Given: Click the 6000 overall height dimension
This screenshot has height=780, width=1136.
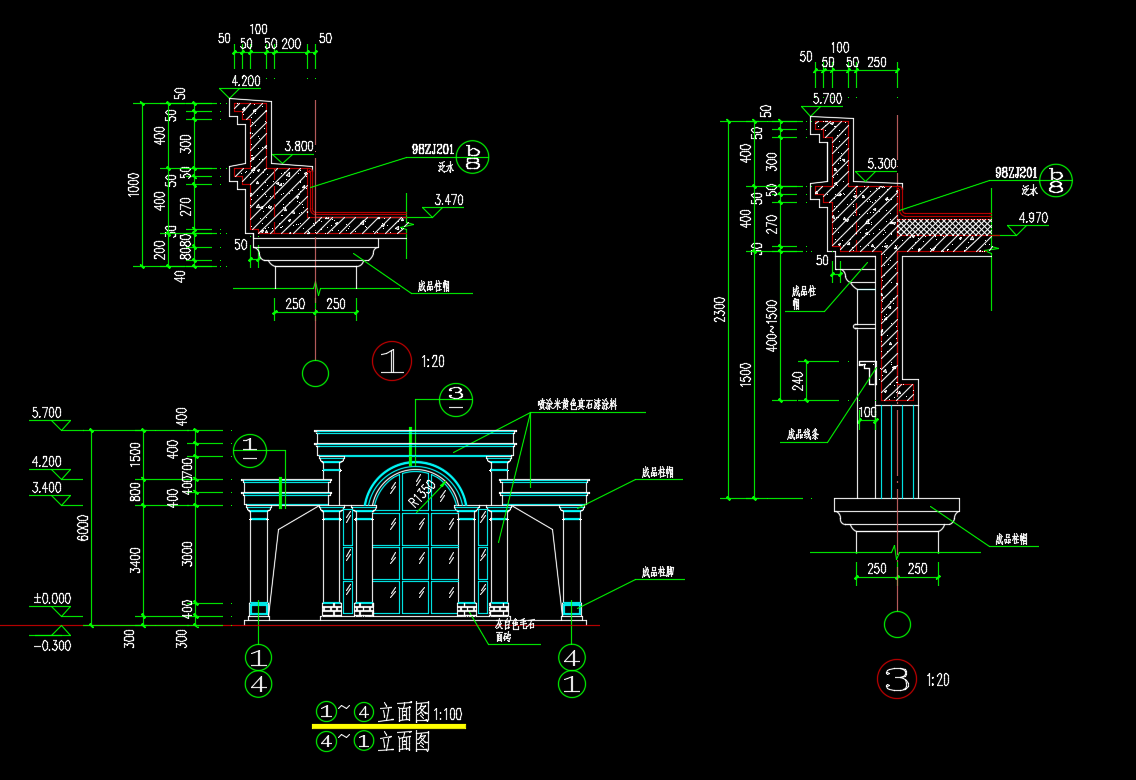Looking at the screenshot, I should pyautogui.click(x=83, y=527).
